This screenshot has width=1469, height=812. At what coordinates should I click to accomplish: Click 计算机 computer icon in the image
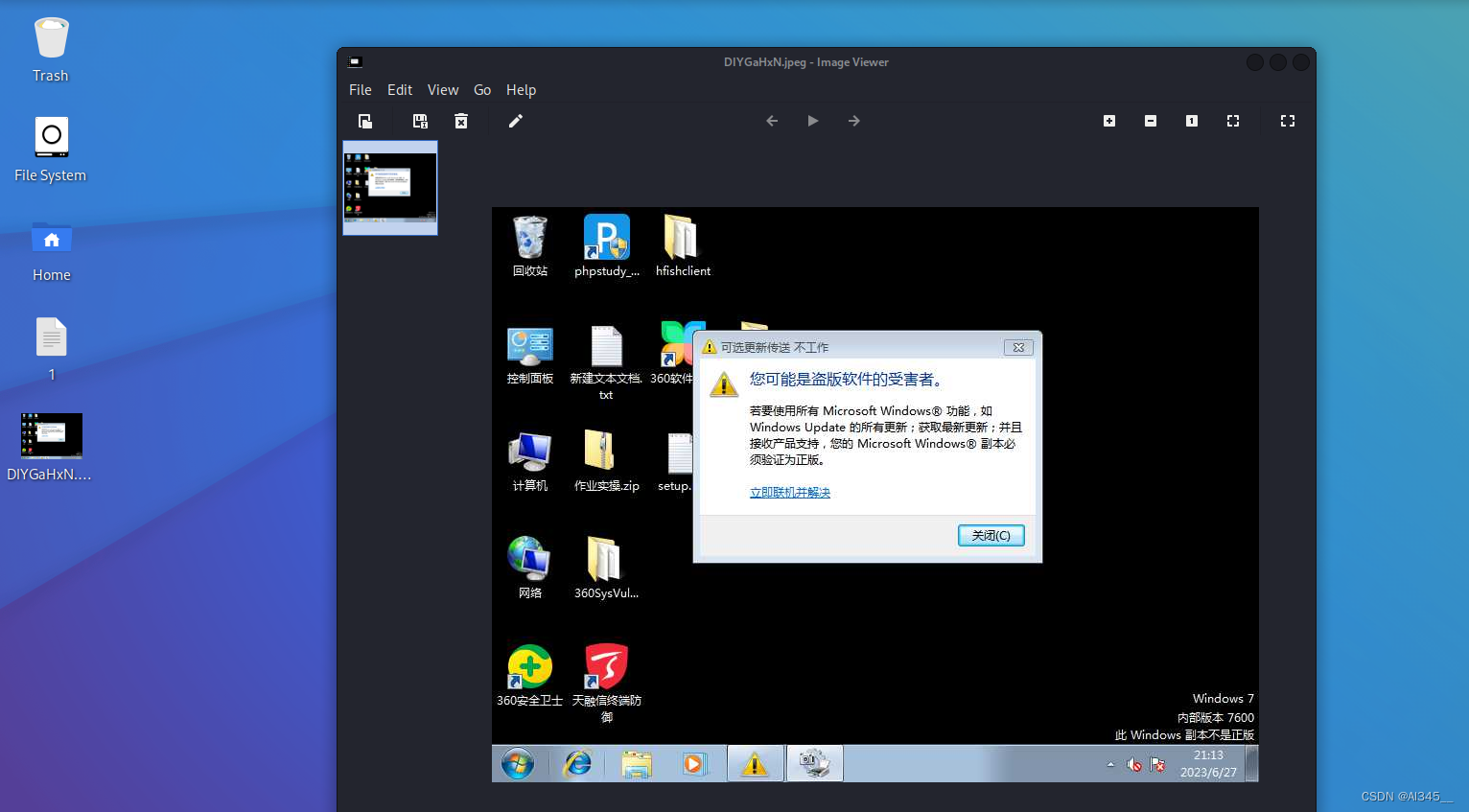[x=530, y=462]
